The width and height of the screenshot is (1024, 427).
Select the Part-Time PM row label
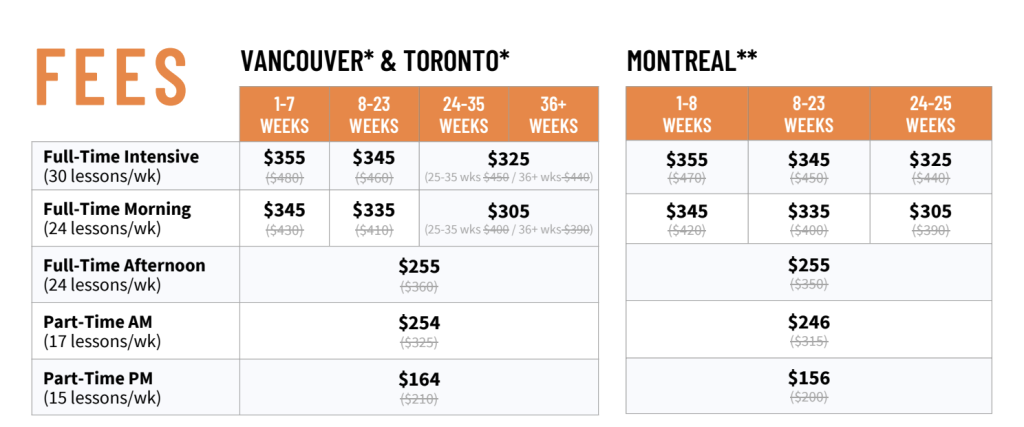click(x=102, y=387)
